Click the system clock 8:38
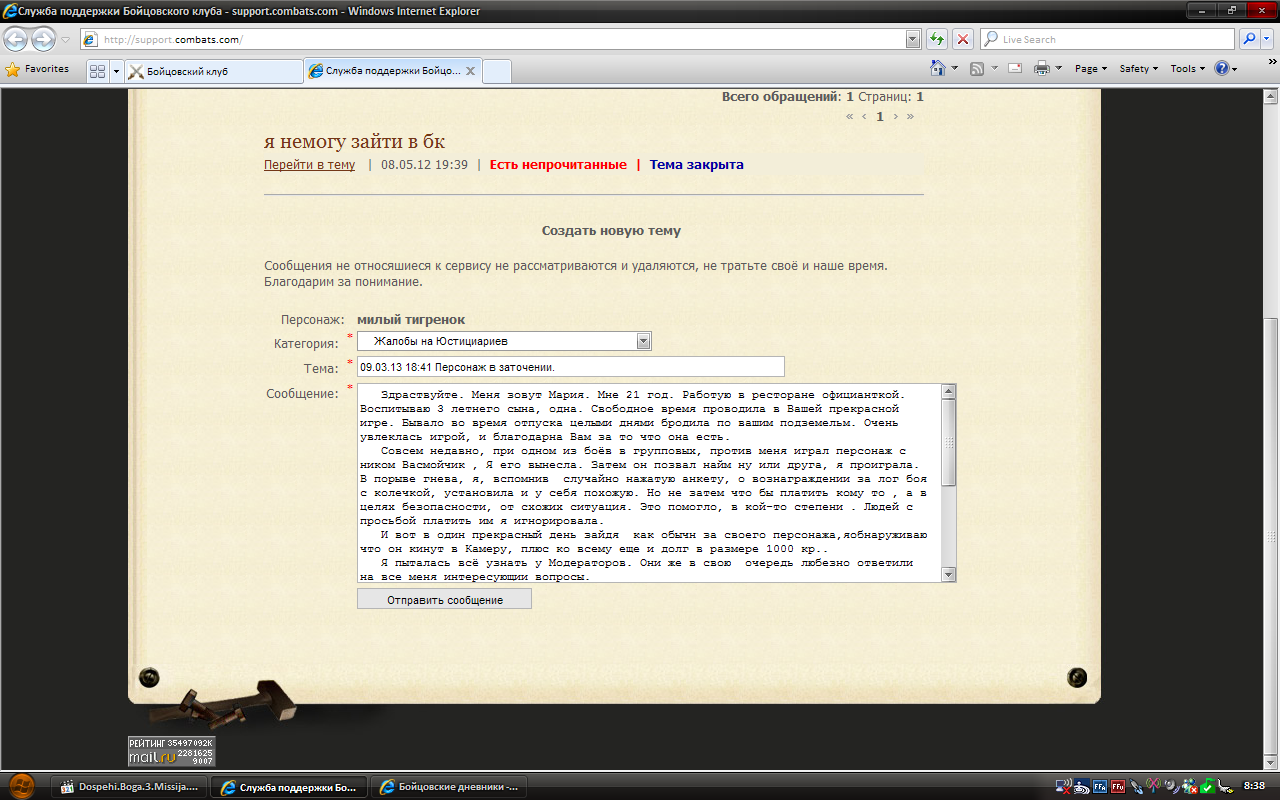This screenshot has width=1280, height=800. click(x=1254, y=786)
